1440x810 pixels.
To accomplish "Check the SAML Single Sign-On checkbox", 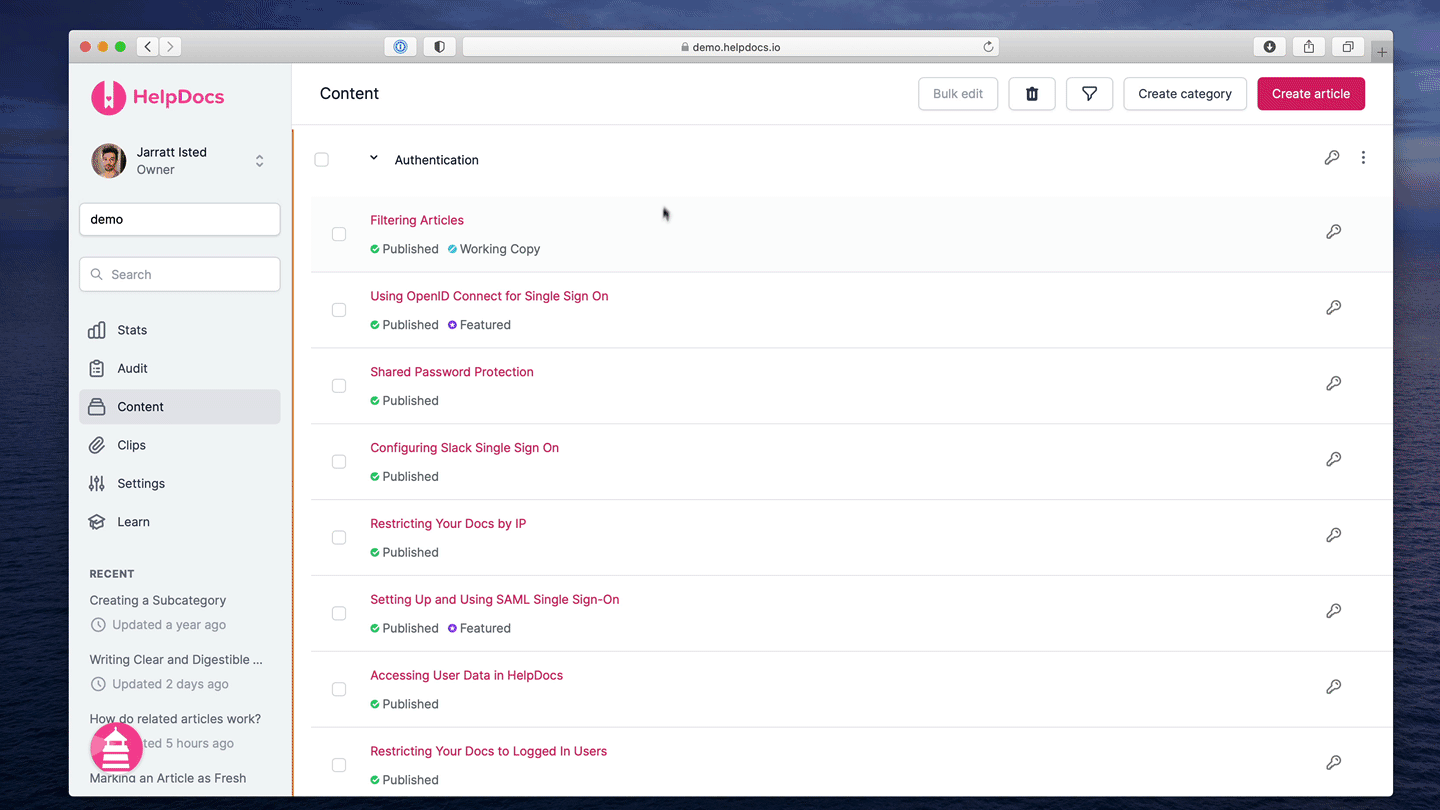I will [x=339, y=613].
